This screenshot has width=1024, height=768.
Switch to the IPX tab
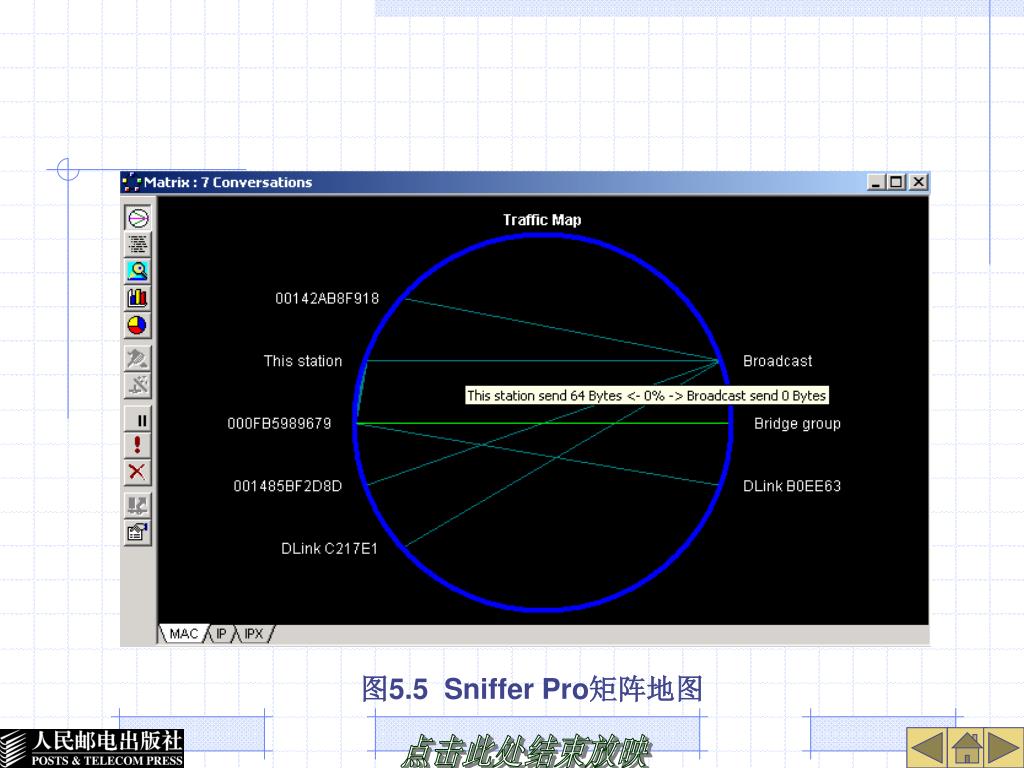pos(253,633)
